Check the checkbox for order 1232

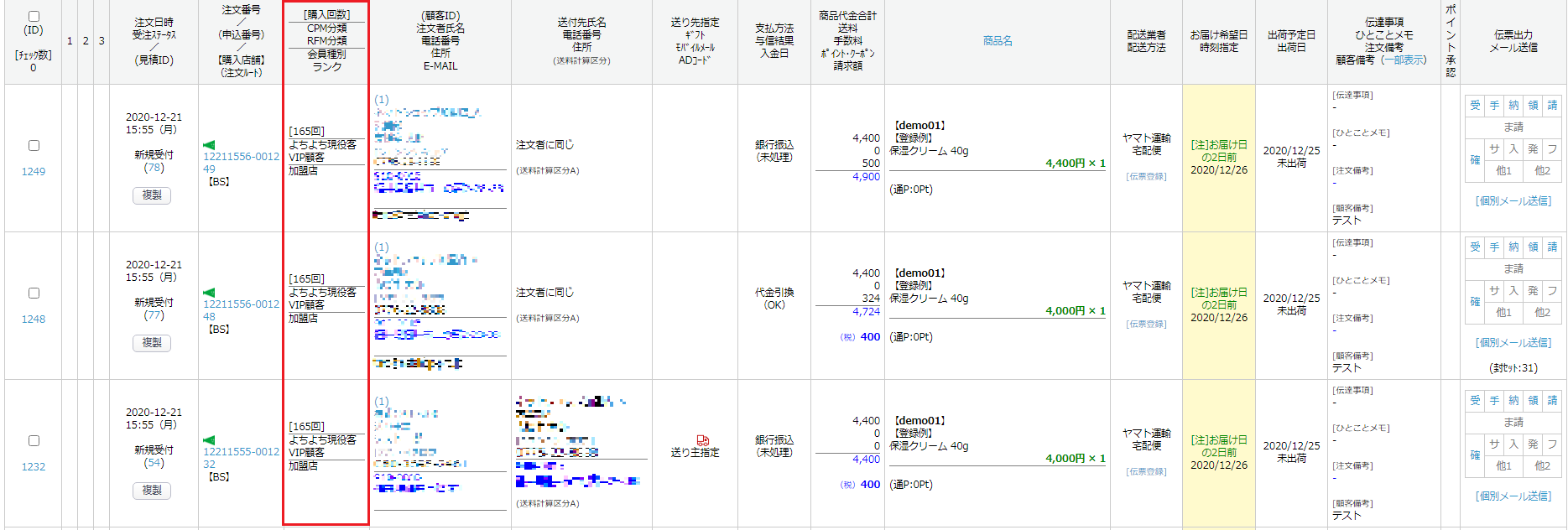click(34, 440)
